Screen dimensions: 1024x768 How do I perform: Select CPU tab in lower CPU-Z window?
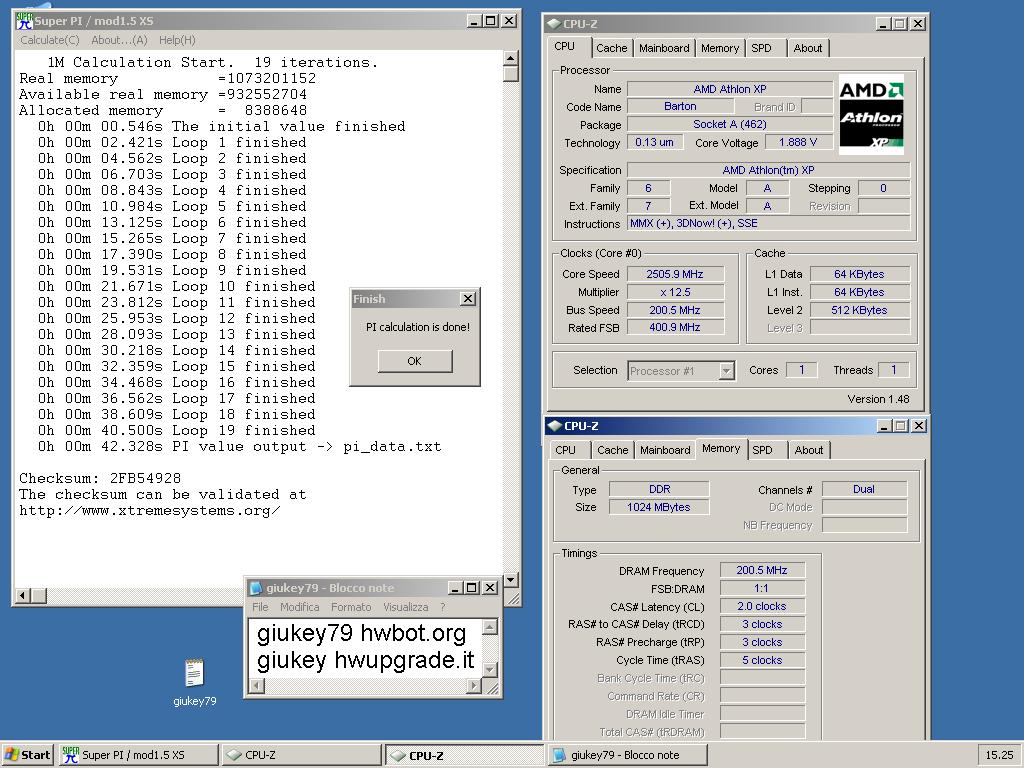point(566,450)
